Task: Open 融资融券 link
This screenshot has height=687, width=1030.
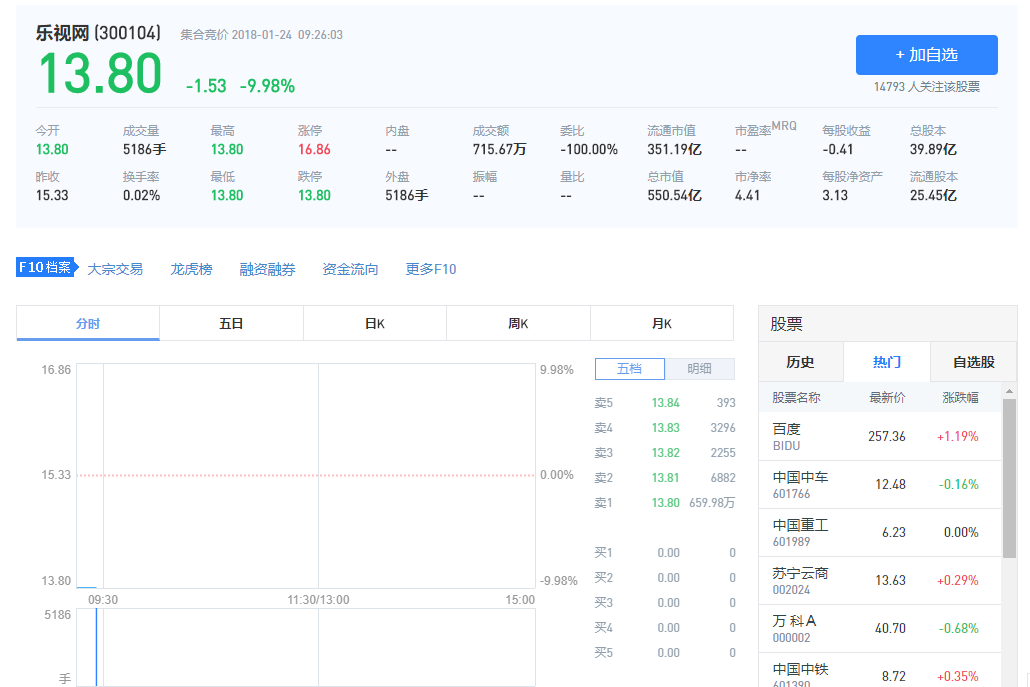Action: (267, 269)
